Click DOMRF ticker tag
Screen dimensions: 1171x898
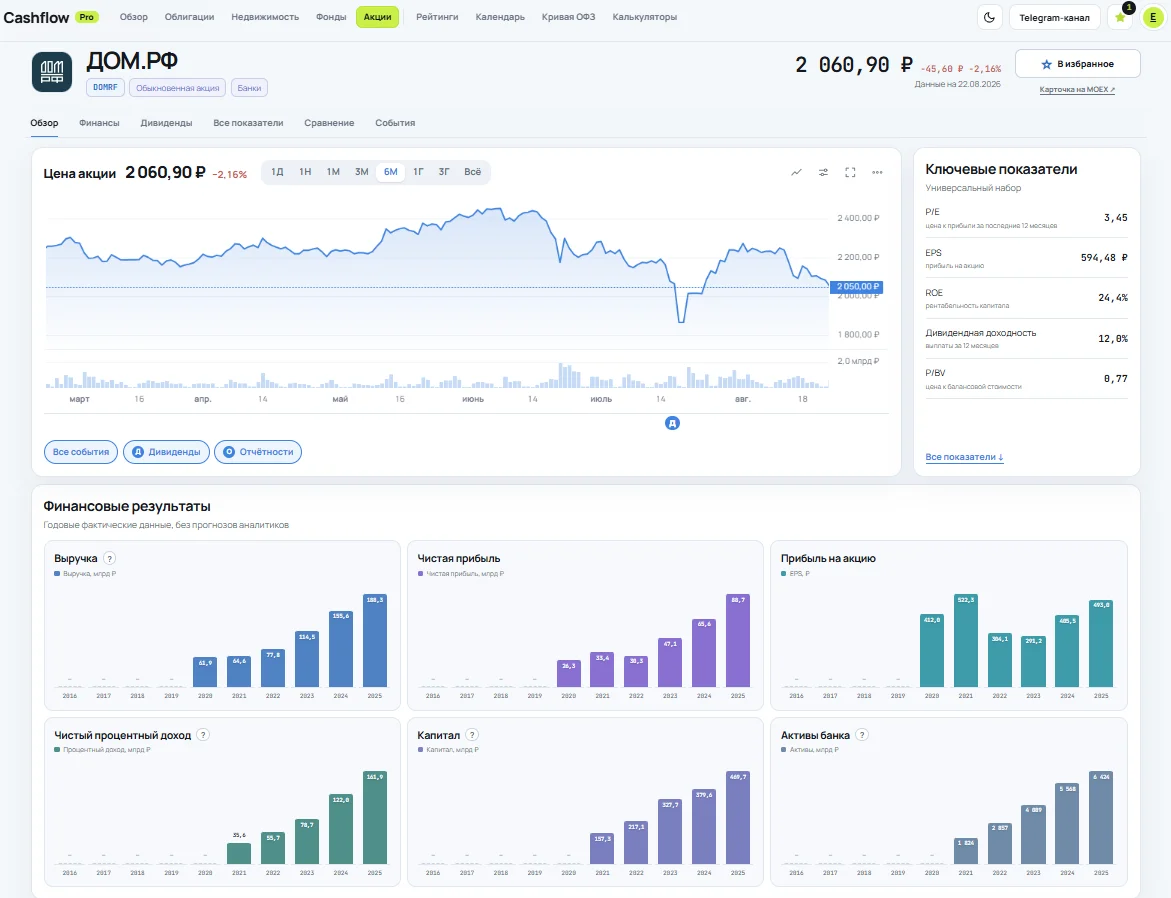click(x=105, y=88)
